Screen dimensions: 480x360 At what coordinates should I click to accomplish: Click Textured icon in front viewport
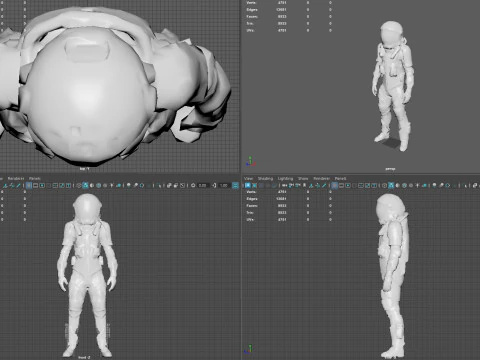click(105, 185)
